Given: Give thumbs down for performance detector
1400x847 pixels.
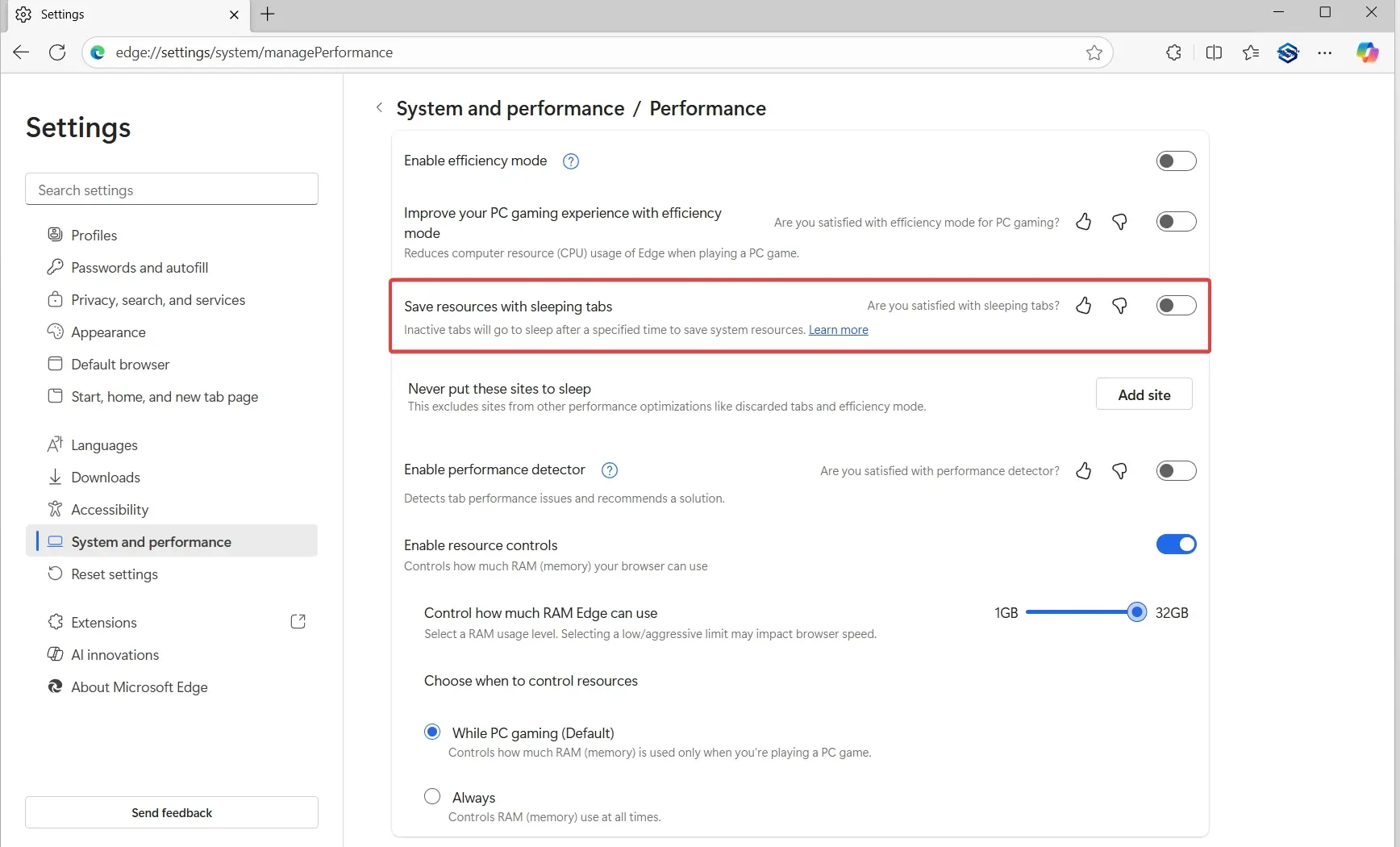Looking at the screenshot, I should 1119,471.
